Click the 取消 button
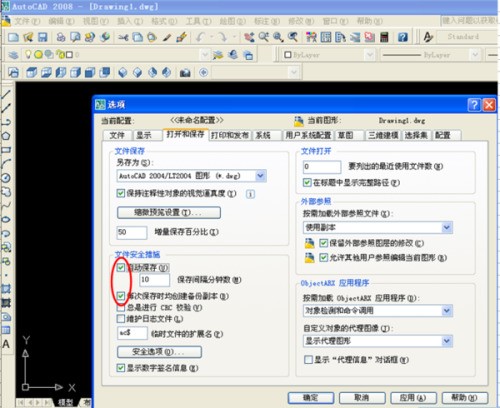500x408 pixels. click(x=362, y=398)
